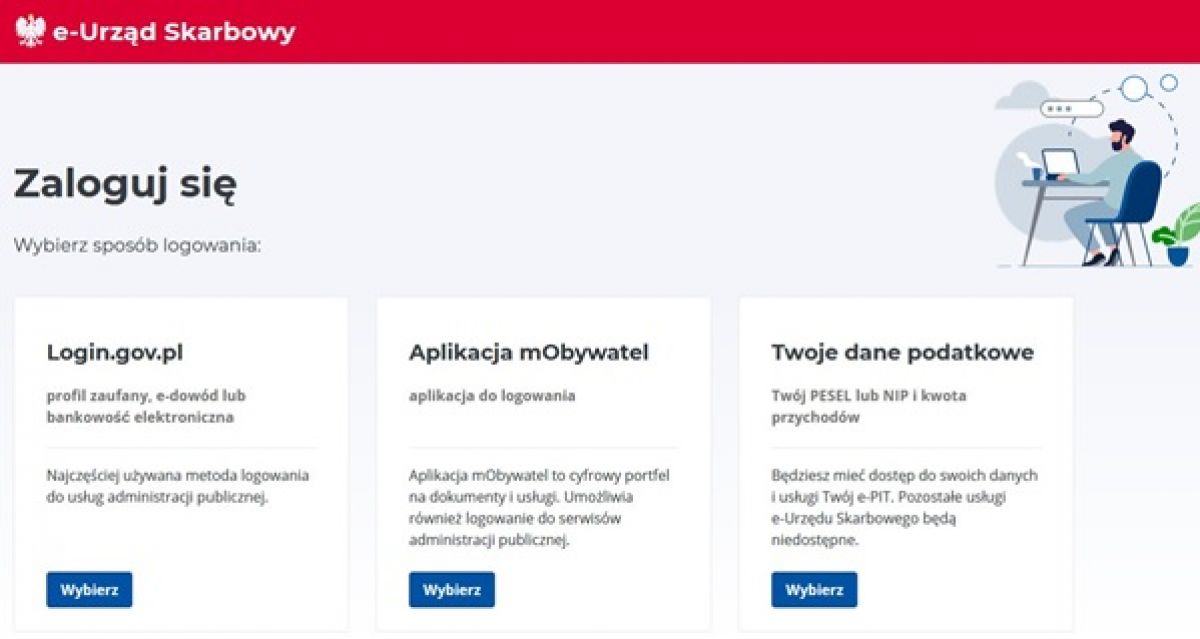
Task: Click the 'Wybierz sposób logowania:' text
Action: coord(138,245)
